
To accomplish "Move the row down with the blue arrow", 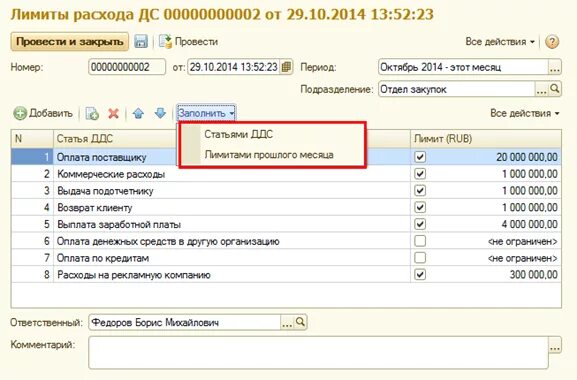I will coord(160,113).
